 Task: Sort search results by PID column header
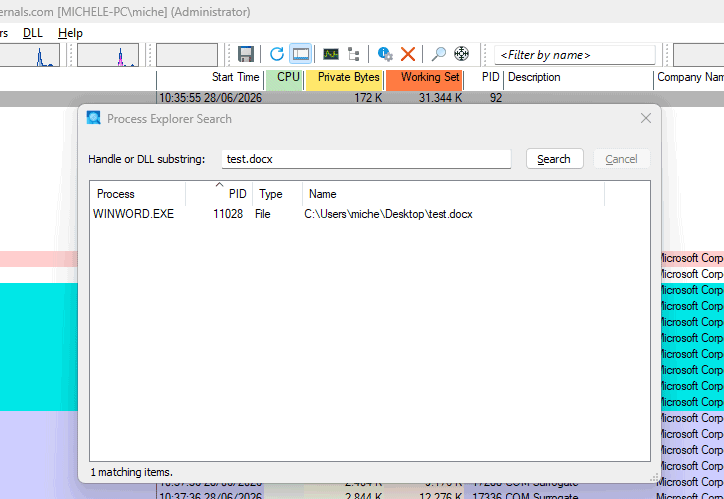(x=219, y=194)
